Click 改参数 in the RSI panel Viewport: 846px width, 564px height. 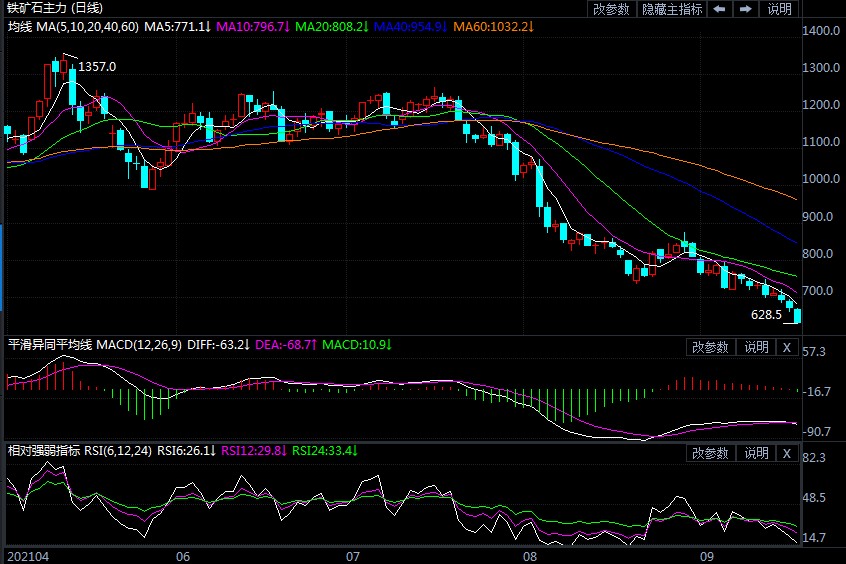click(711, 453)
